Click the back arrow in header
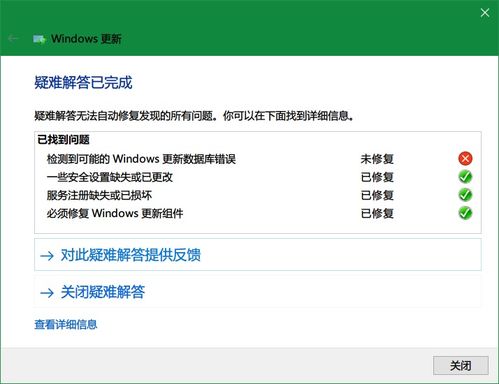This screenshot has width=499, height=384. click(x=13, y=39)
